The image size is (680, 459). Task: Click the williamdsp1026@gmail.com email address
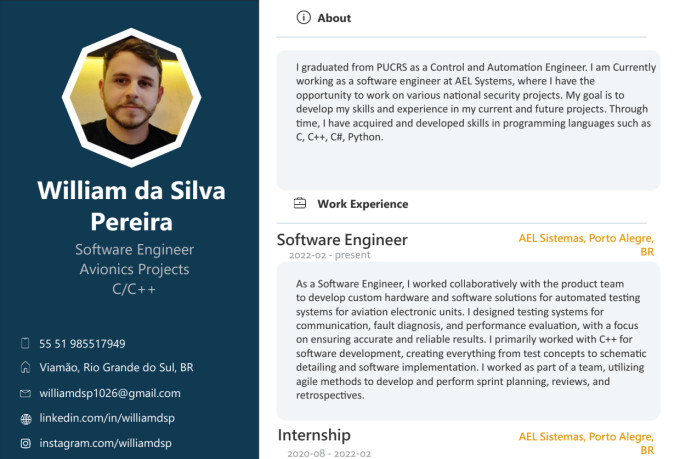click(110, 393)
